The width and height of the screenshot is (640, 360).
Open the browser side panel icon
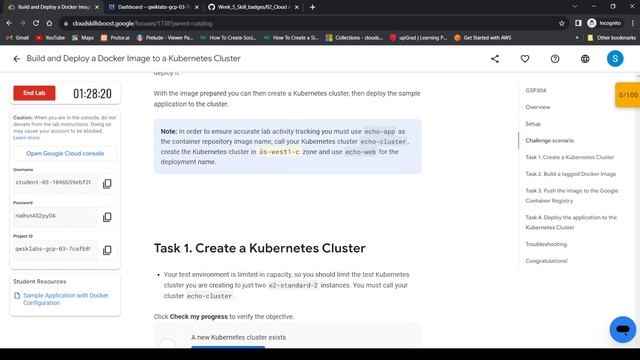[x=578, y=23]
